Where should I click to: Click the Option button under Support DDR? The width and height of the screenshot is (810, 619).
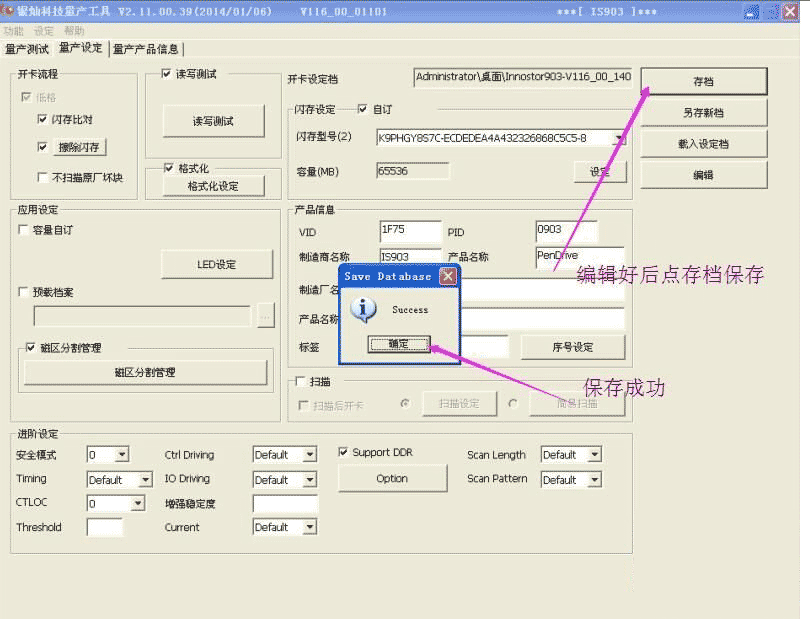pos(392,478)
